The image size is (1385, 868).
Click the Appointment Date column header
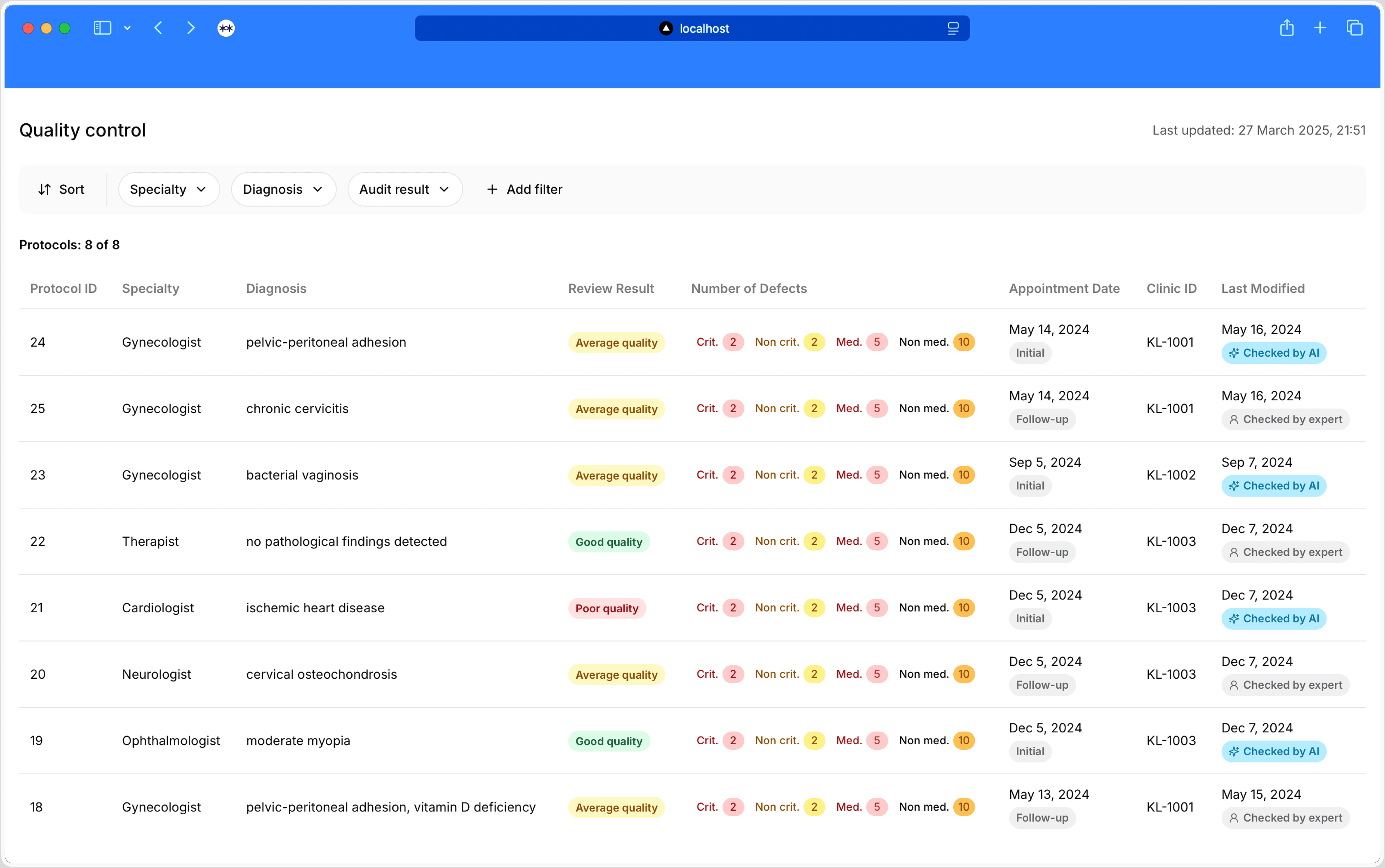tap(1064, 289)
